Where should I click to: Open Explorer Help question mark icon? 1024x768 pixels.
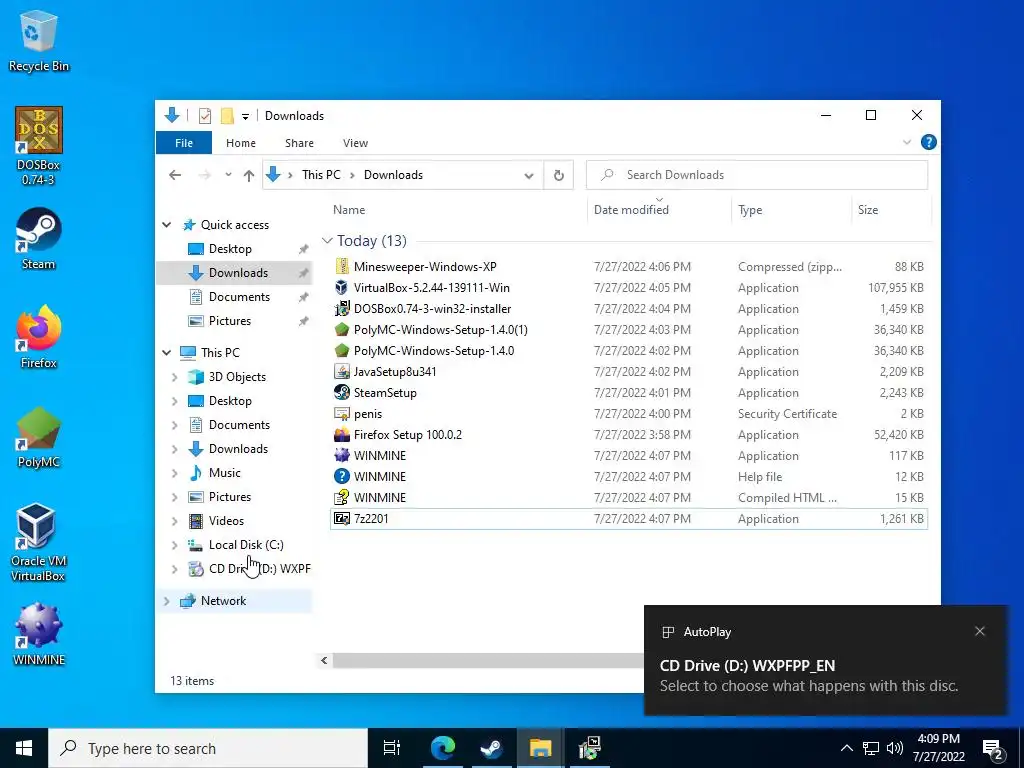[x=928, y=142]
